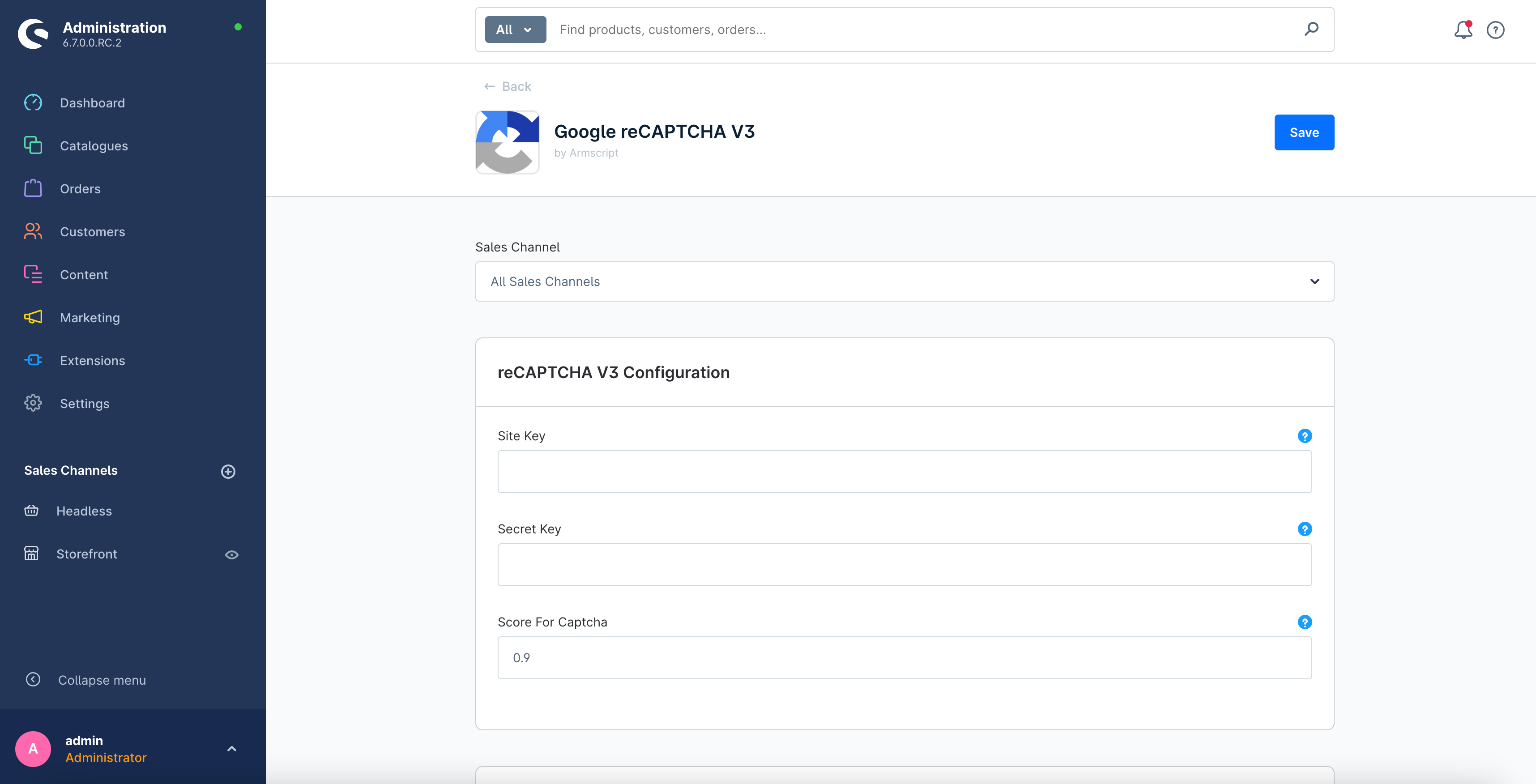This screenshot has height=784, width=1536.
Task: Open the Extensions menu
Action: 93,360
